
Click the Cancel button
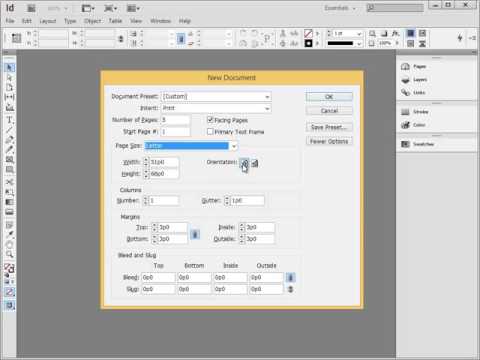coord(329,111)
